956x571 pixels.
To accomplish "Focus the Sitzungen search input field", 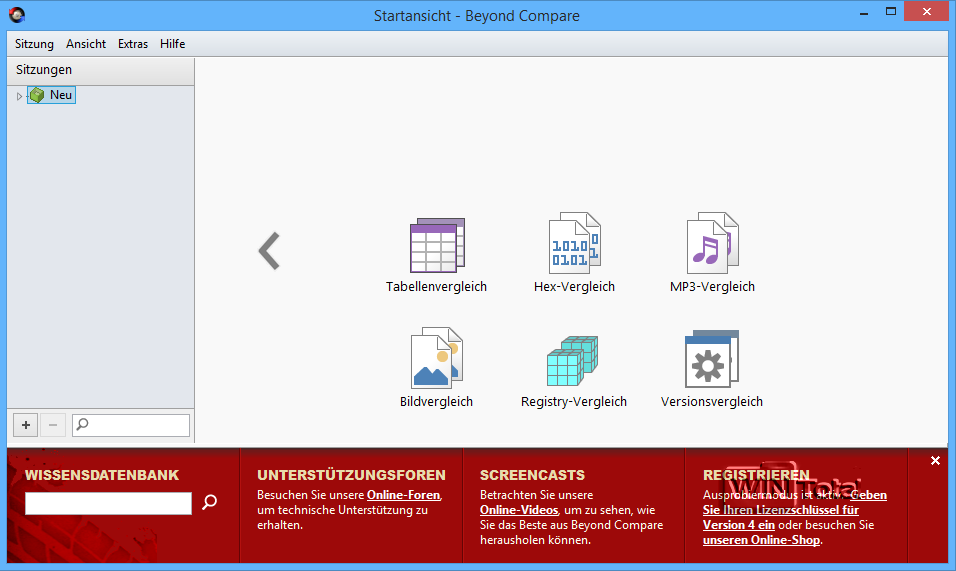I will (x=131, y=425).
